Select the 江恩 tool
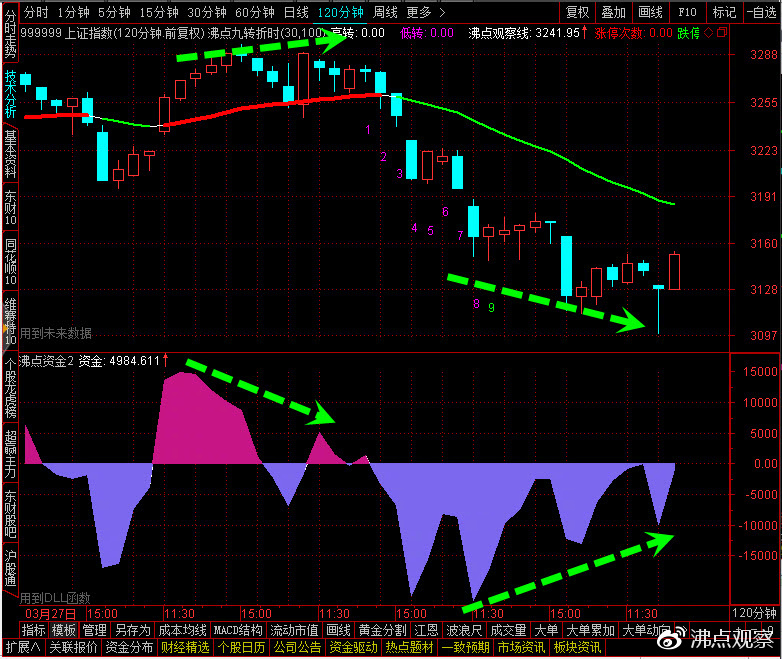This screenshot has width=782, height=659. [x=426, y=630]
